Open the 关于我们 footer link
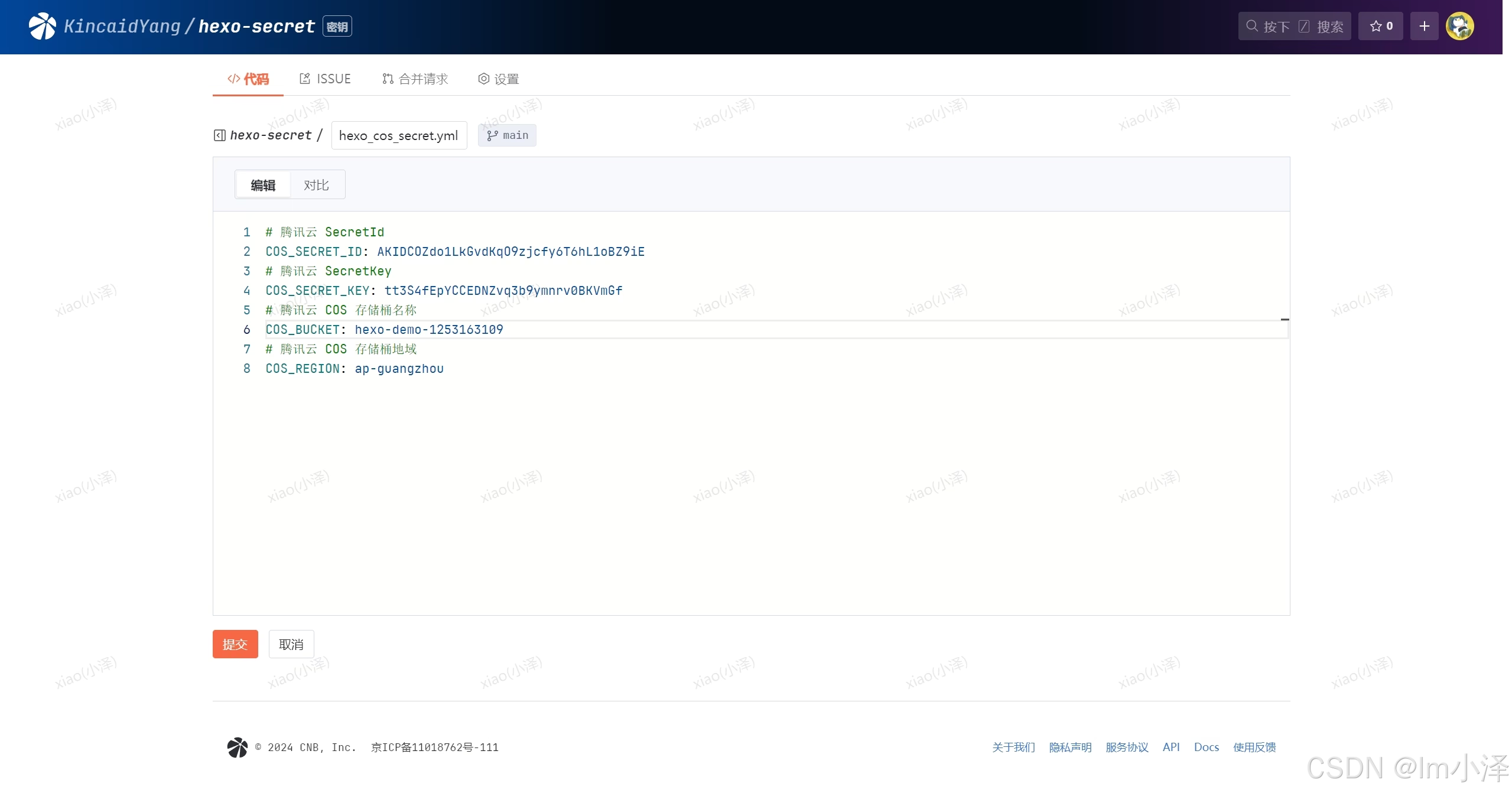1512x793 pixels. click(x=1014, y=747)
